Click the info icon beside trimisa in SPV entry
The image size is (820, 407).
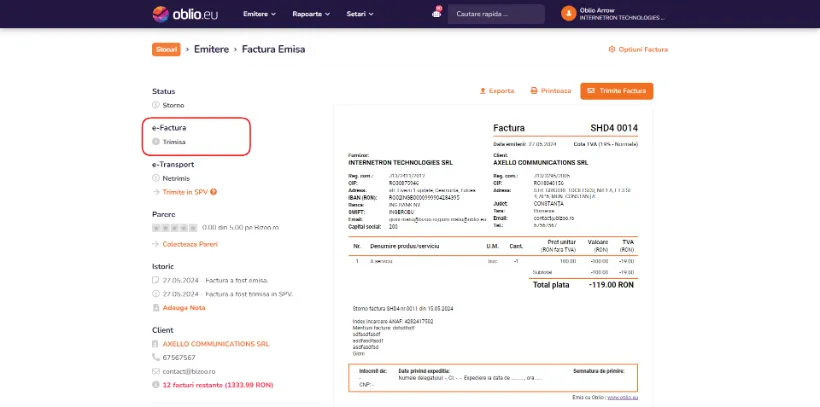pos(155,293)
